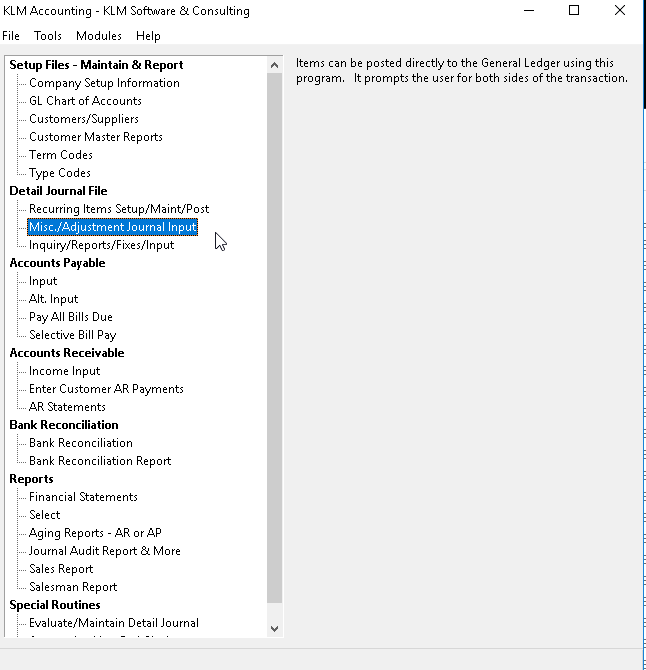Click the tree panel scrollbar thumb
Viewport: 646px width, 670px height.
click(x=274, y=338)
